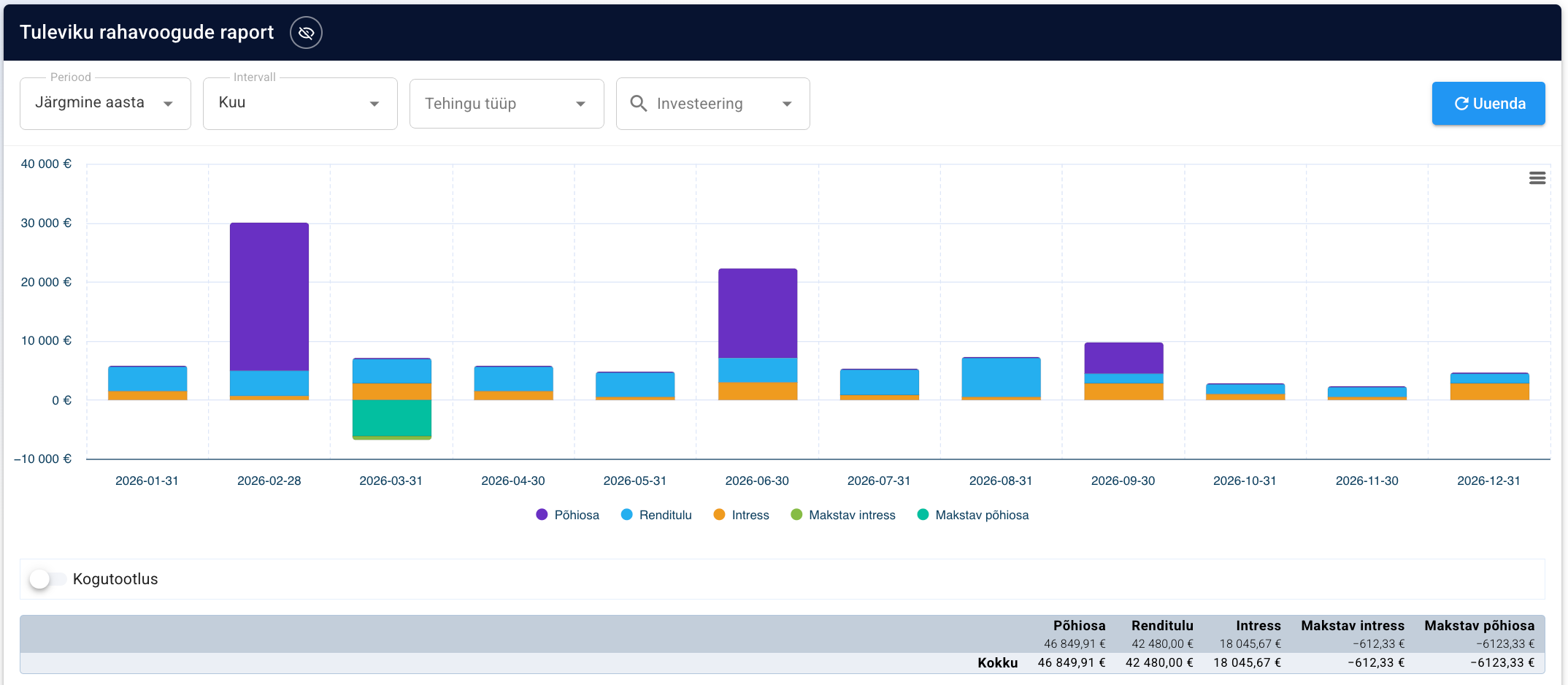Click the purple Põhiosa bar for 2026-02-28

click(x=269, y=296)
